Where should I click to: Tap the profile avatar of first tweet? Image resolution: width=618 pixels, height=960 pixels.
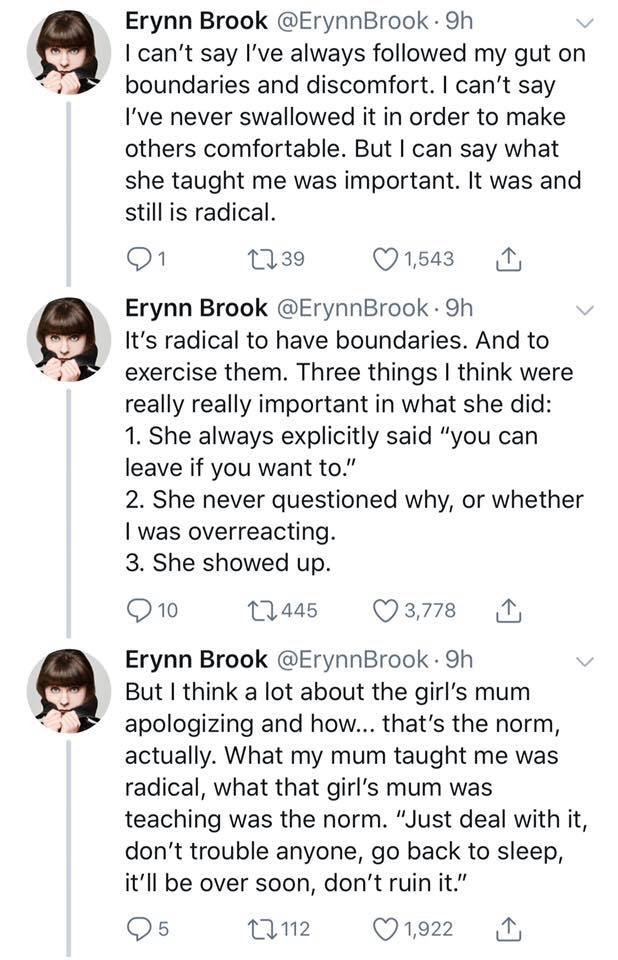(68, 53)
